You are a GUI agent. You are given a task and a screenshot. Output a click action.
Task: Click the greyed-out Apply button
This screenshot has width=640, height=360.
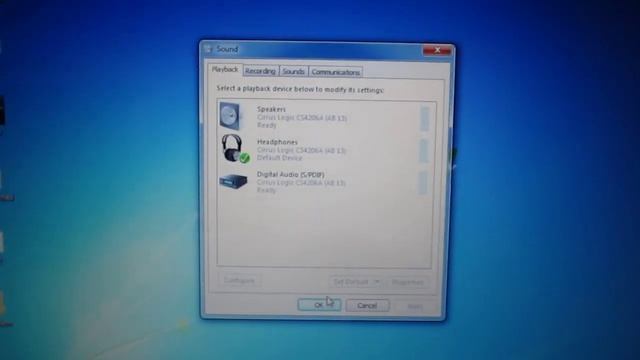(415, 306)
